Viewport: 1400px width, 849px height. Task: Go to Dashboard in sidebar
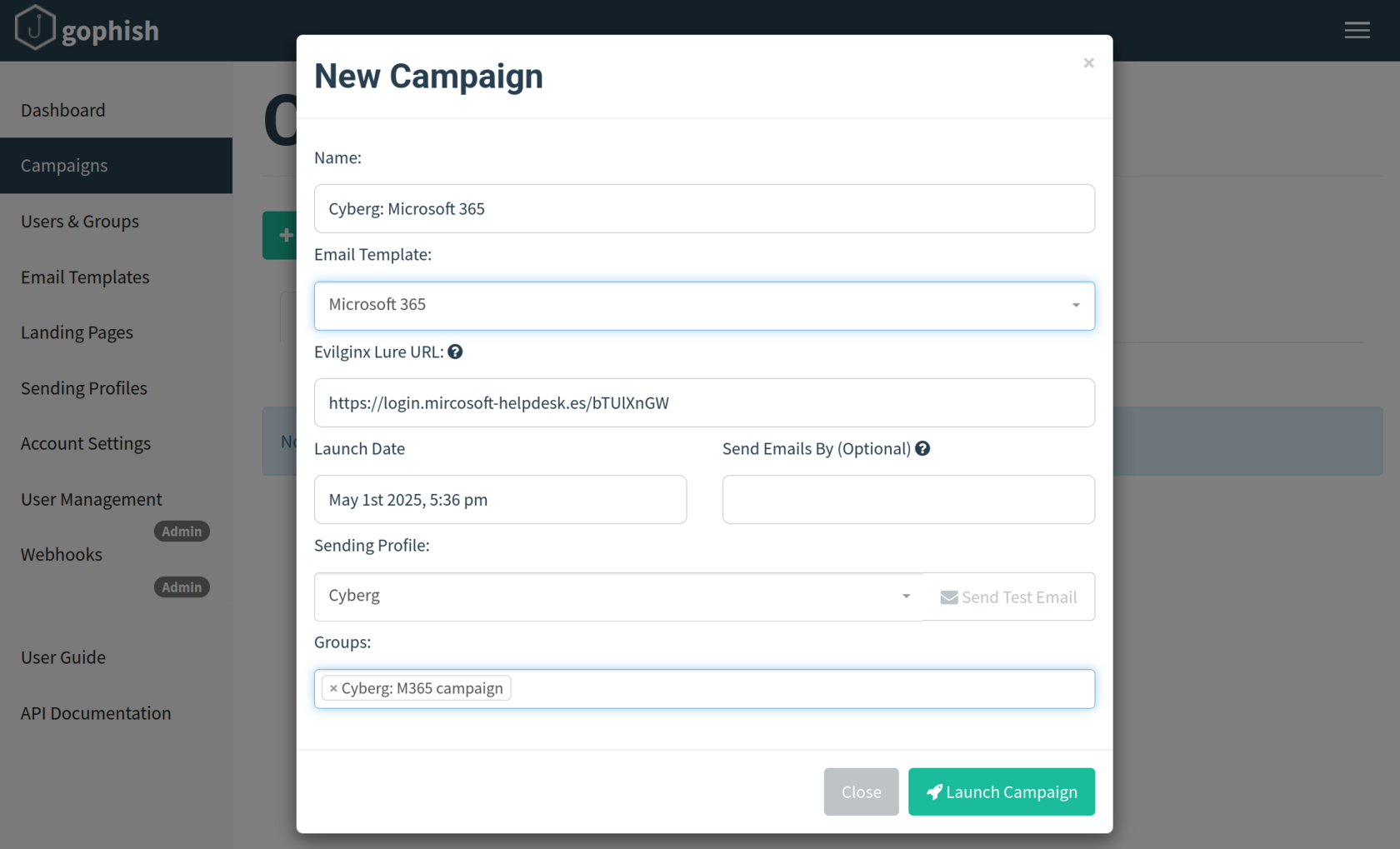tap(63, 110)
